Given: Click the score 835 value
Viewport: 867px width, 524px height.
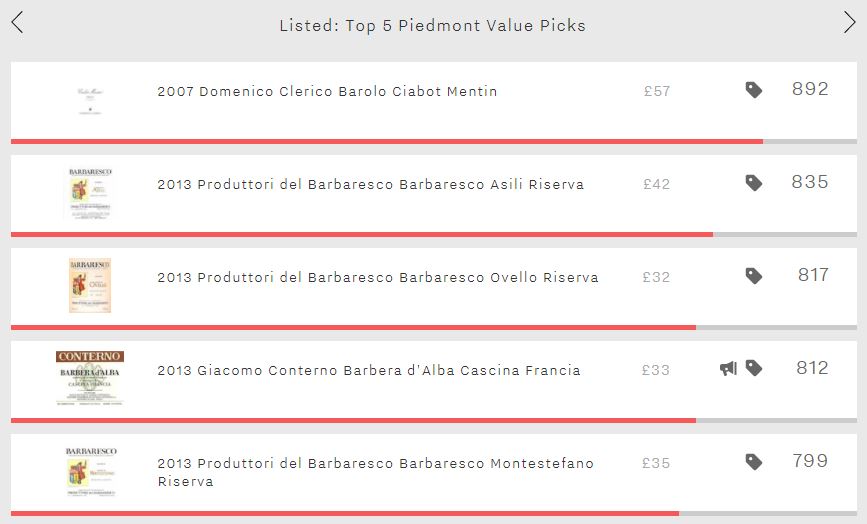Looking at the screenshot, I should [x=810, y=182].
